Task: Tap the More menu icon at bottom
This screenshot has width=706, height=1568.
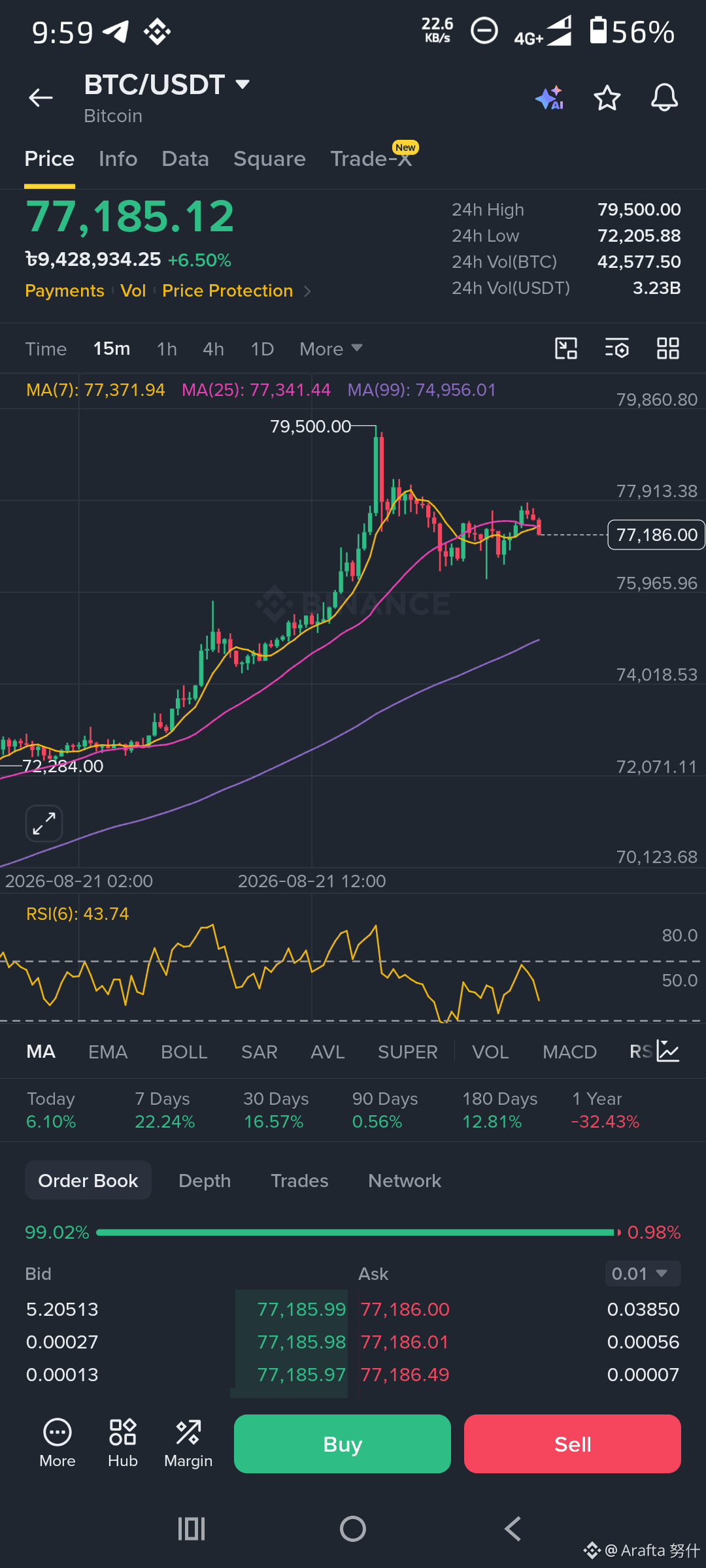Action: [58, 1444]
